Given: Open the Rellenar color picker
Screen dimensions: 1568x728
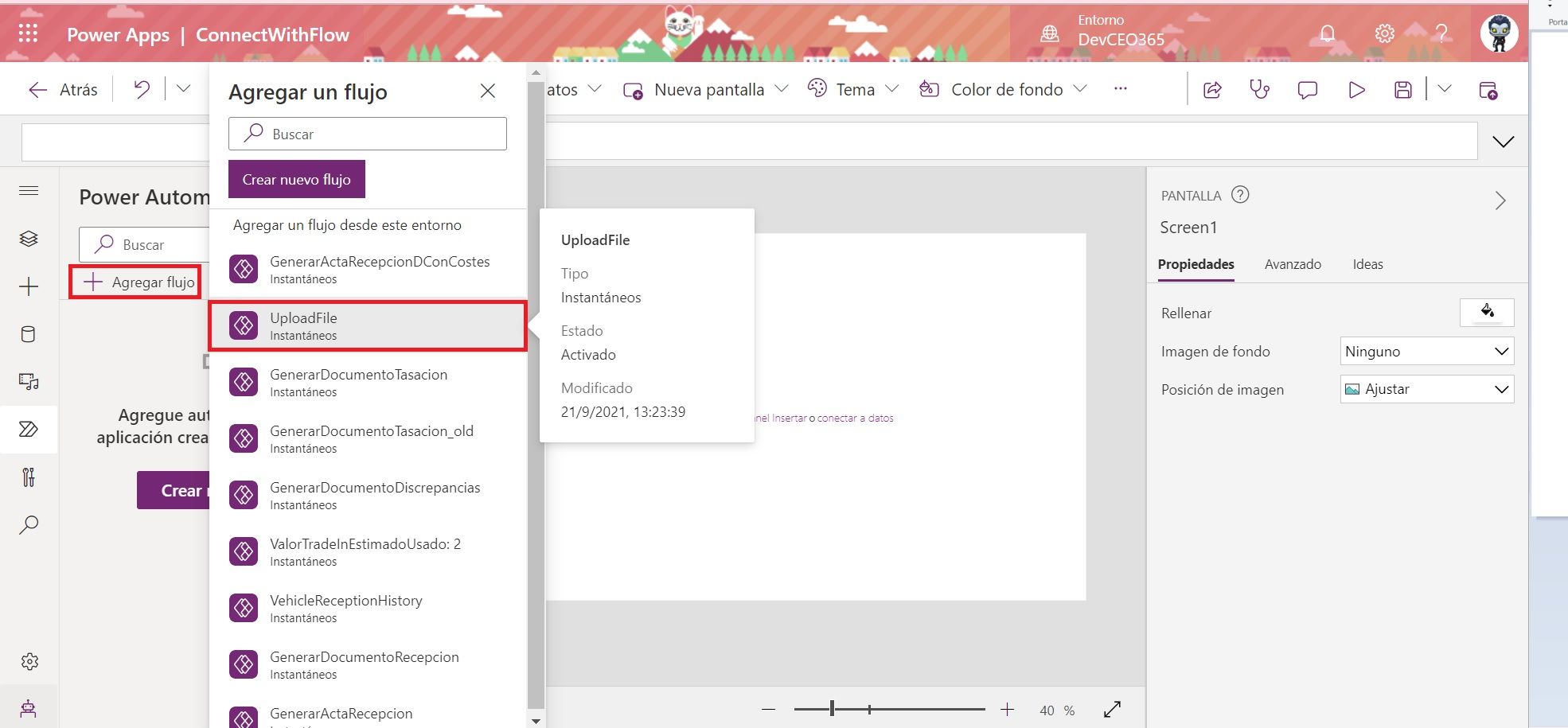Looking at the screenshot, I should click(1487, 312).
